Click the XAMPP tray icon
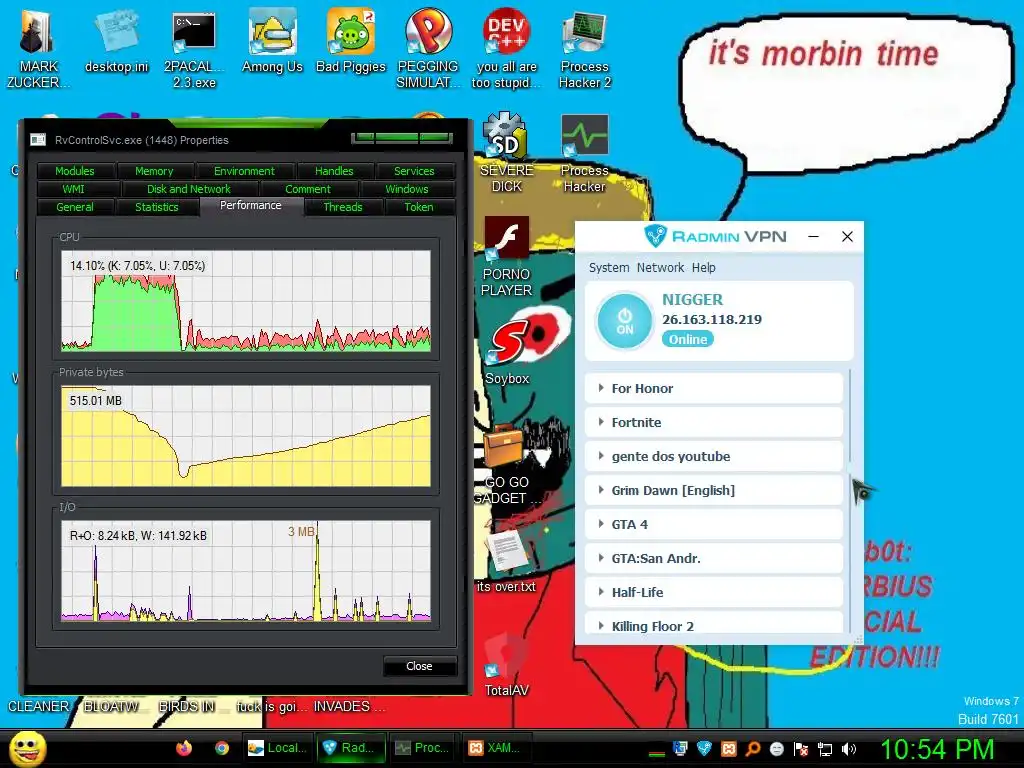1024x768 pixels. point(729,748)
